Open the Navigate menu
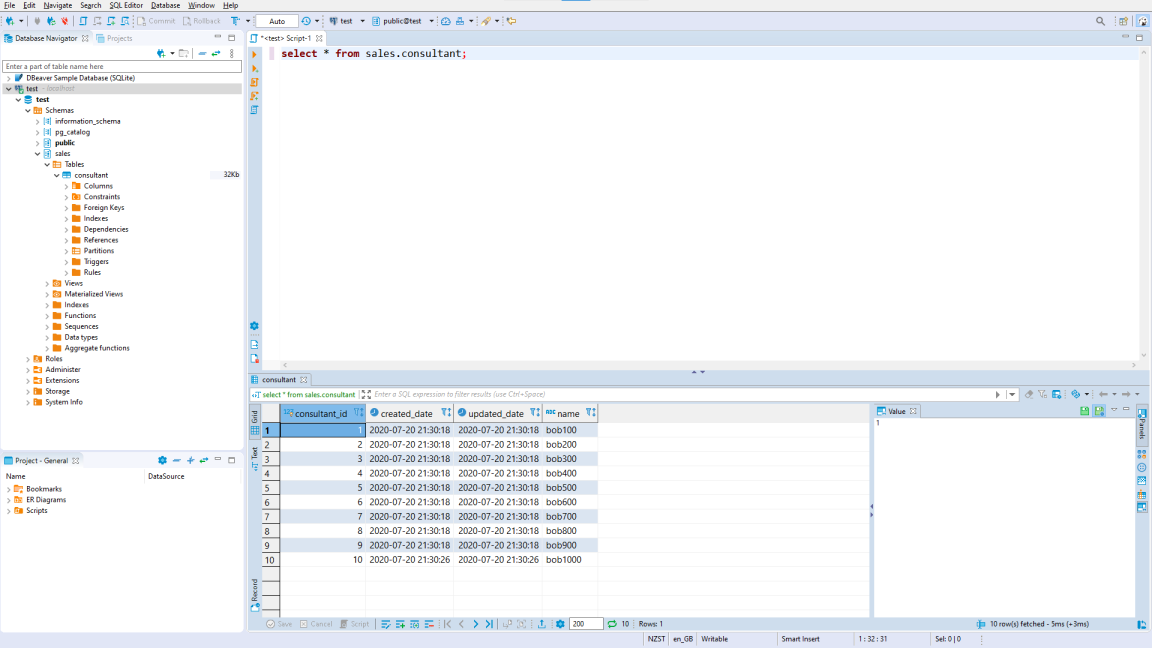The height and width of the screenshot is (648, 1152). point(57,5)
